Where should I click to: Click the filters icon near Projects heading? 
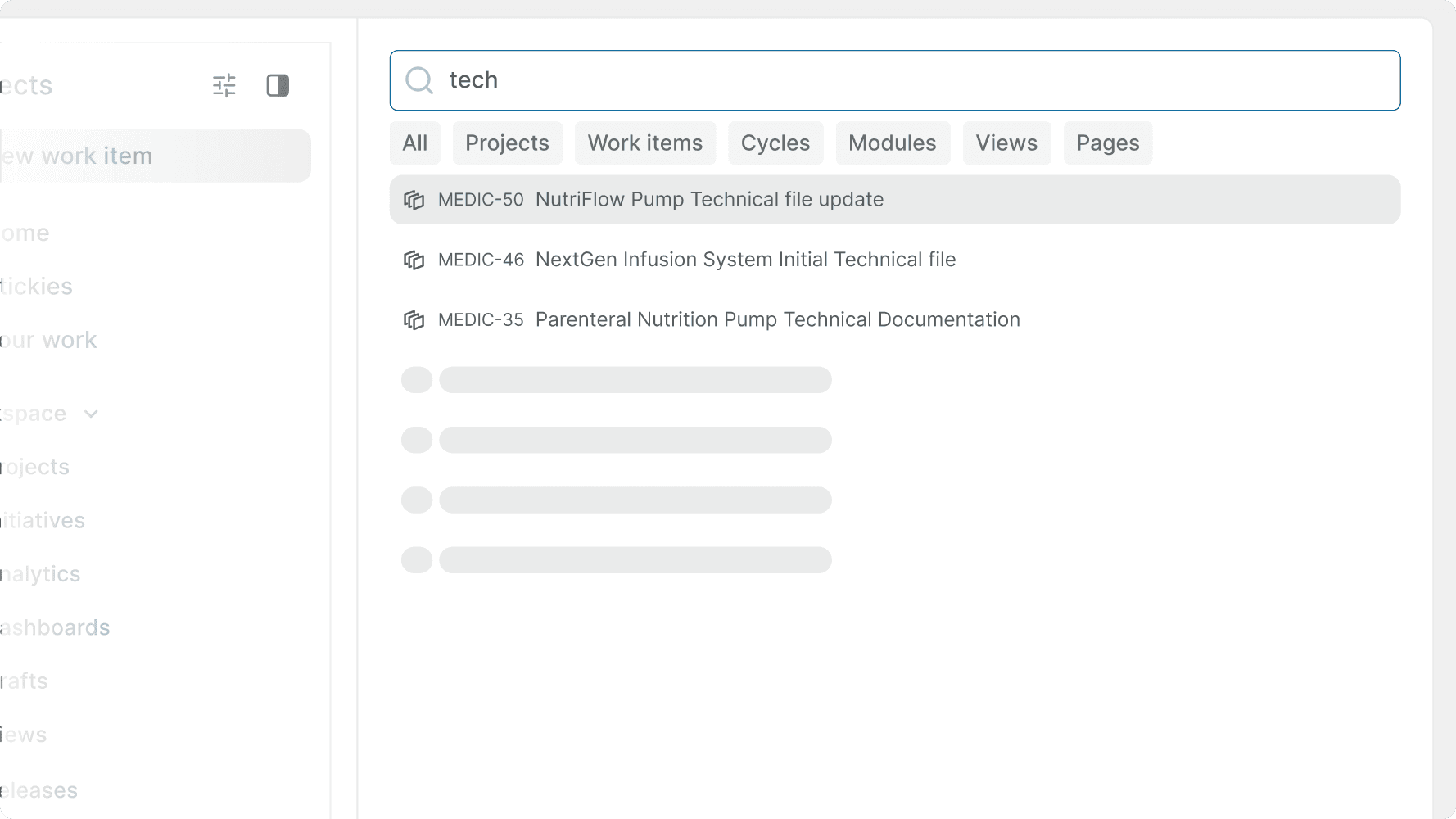click(x=223, y=84)
